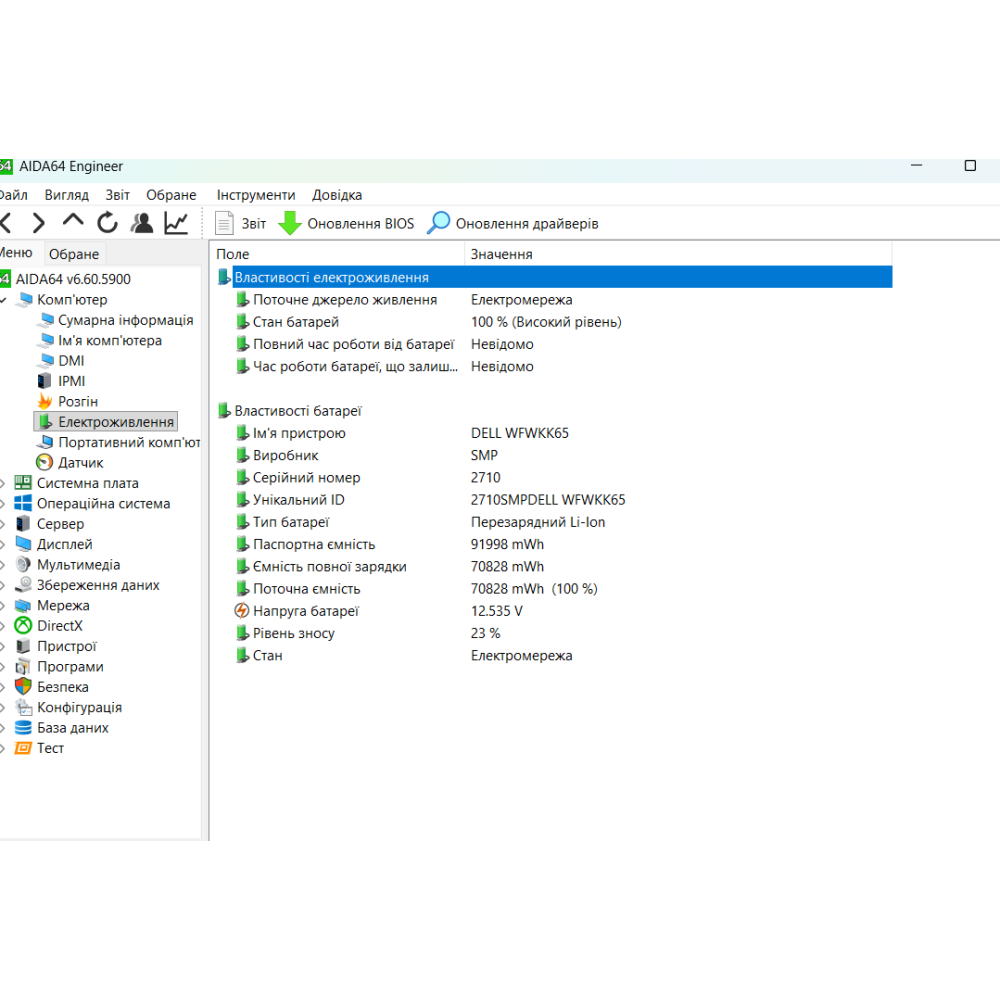Maximize the AIDA64 window

pyautogui.click(x=969, y=166)
